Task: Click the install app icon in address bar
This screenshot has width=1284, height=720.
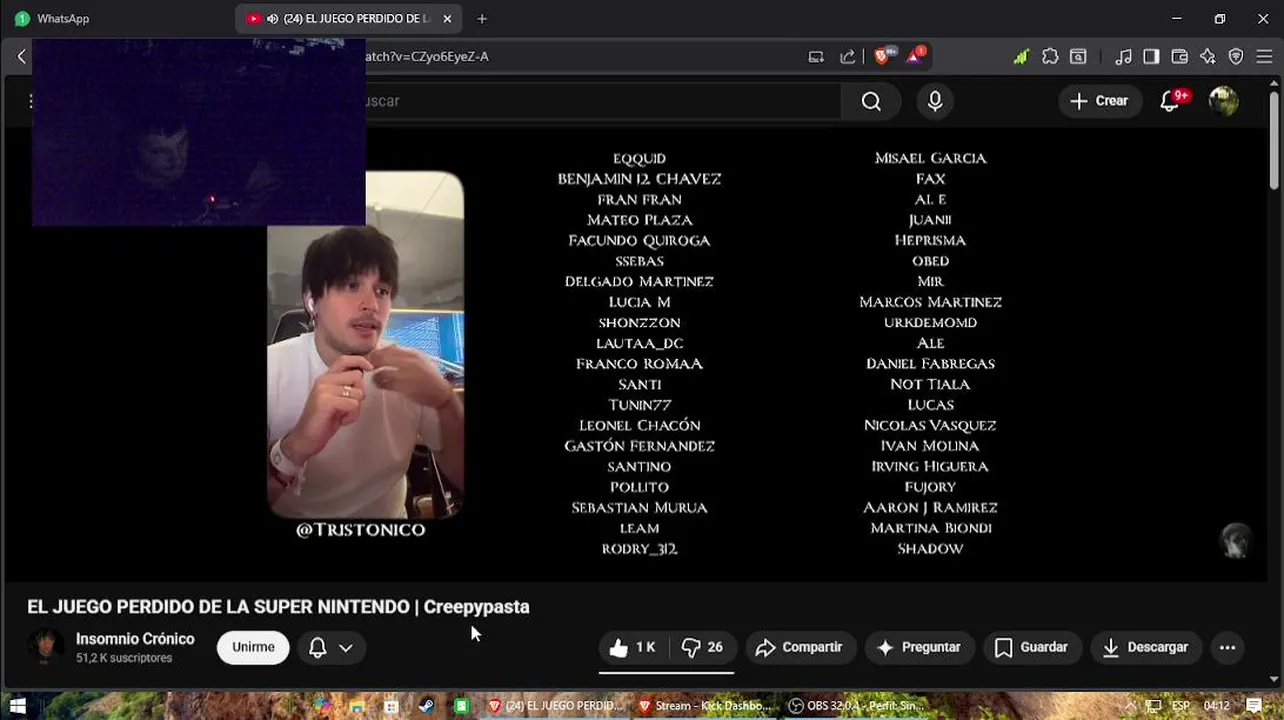Action: (816, 57)
